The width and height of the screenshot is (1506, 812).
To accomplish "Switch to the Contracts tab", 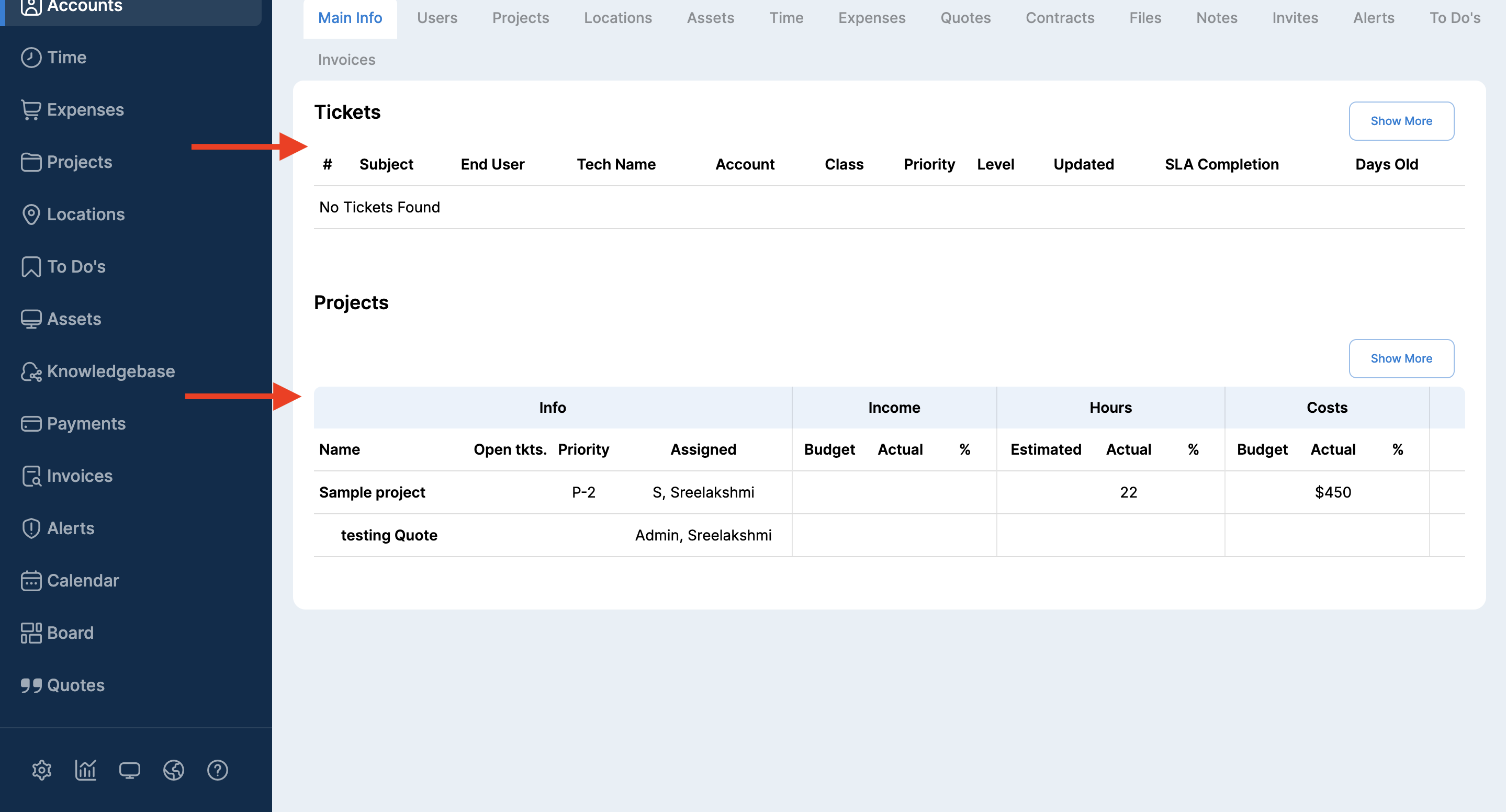I will (x=1059, y=18).
